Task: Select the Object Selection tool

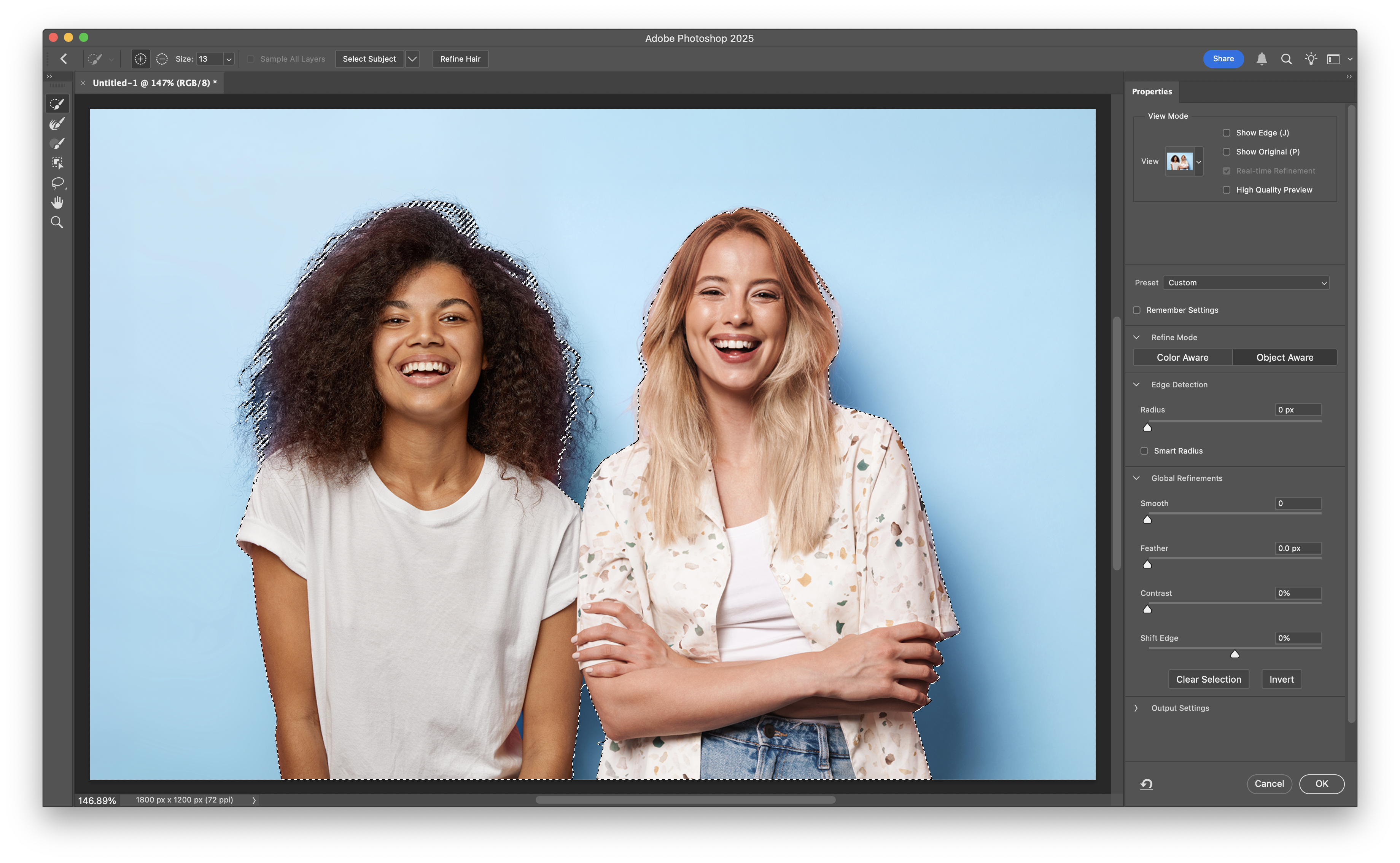Action: pyautogui.click(x=57, y=163)
